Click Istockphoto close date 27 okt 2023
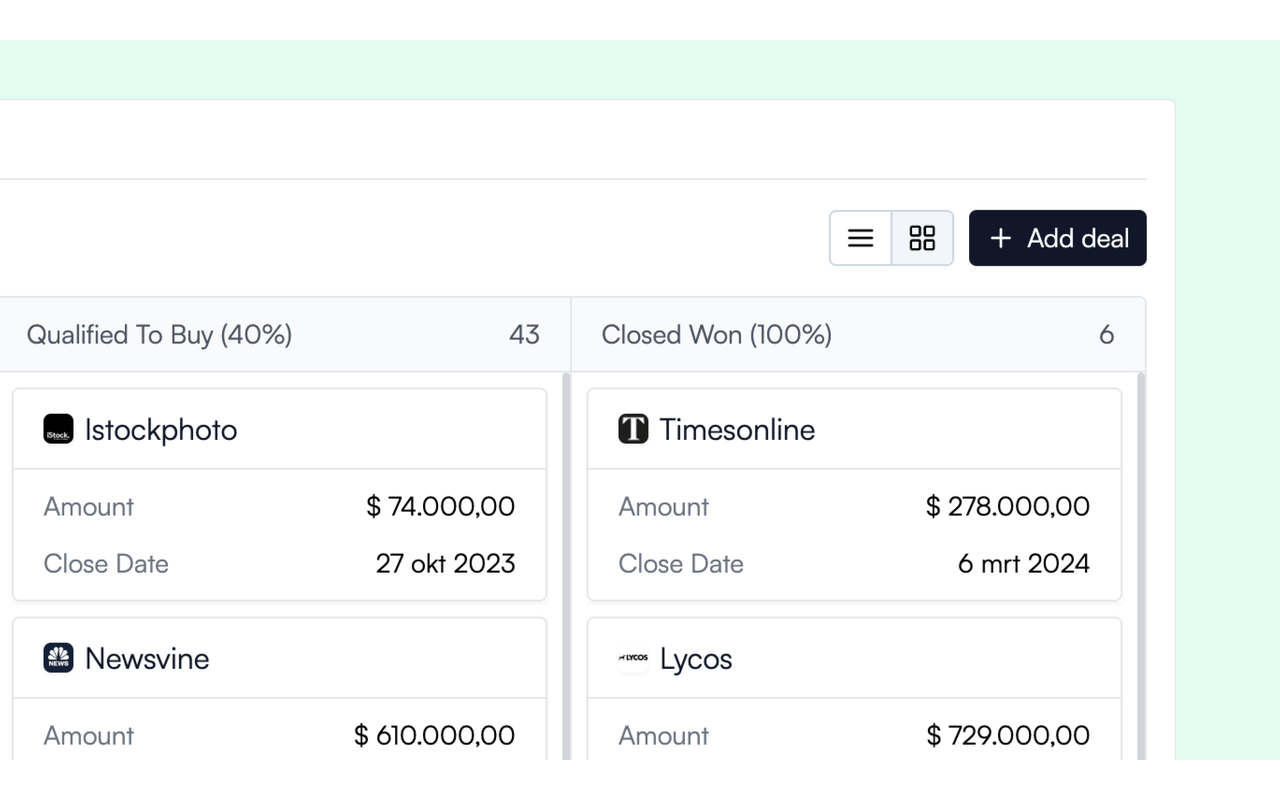The width and height of the screenshot is (1280, 800). click(445, 563)
